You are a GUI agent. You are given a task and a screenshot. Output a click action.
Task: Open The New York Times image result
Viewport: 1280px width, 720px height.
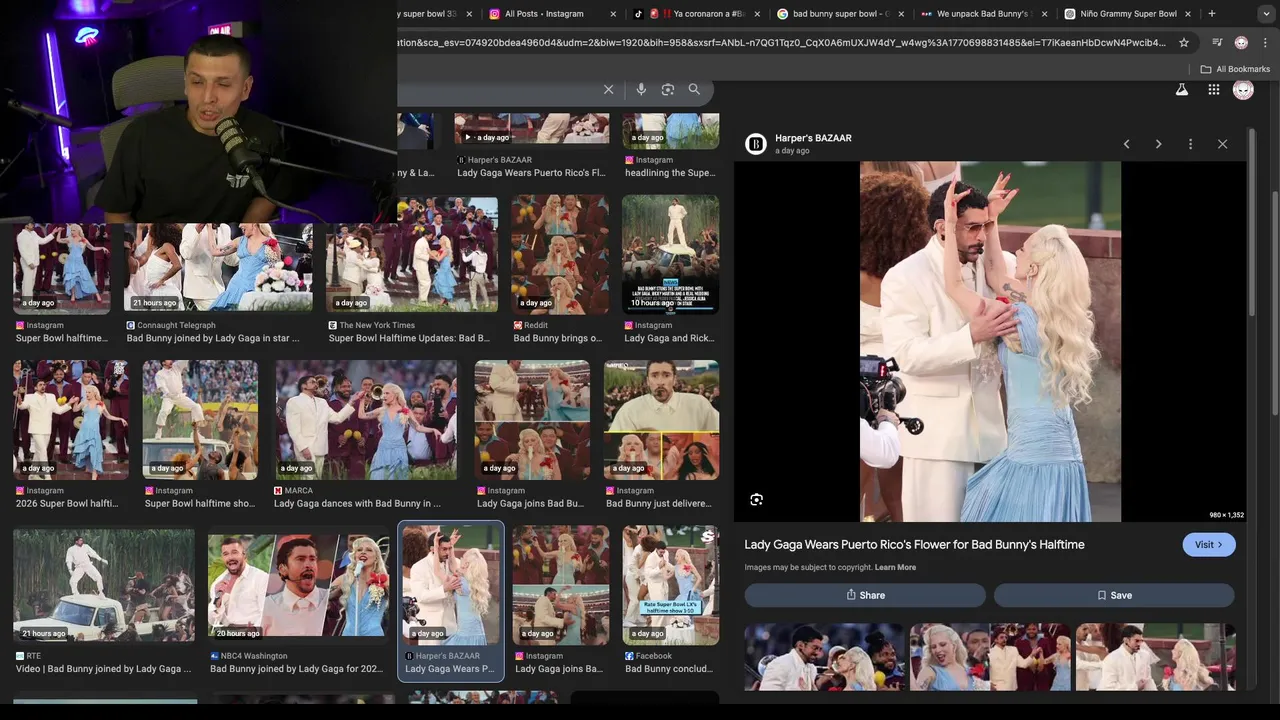point(412,254)
